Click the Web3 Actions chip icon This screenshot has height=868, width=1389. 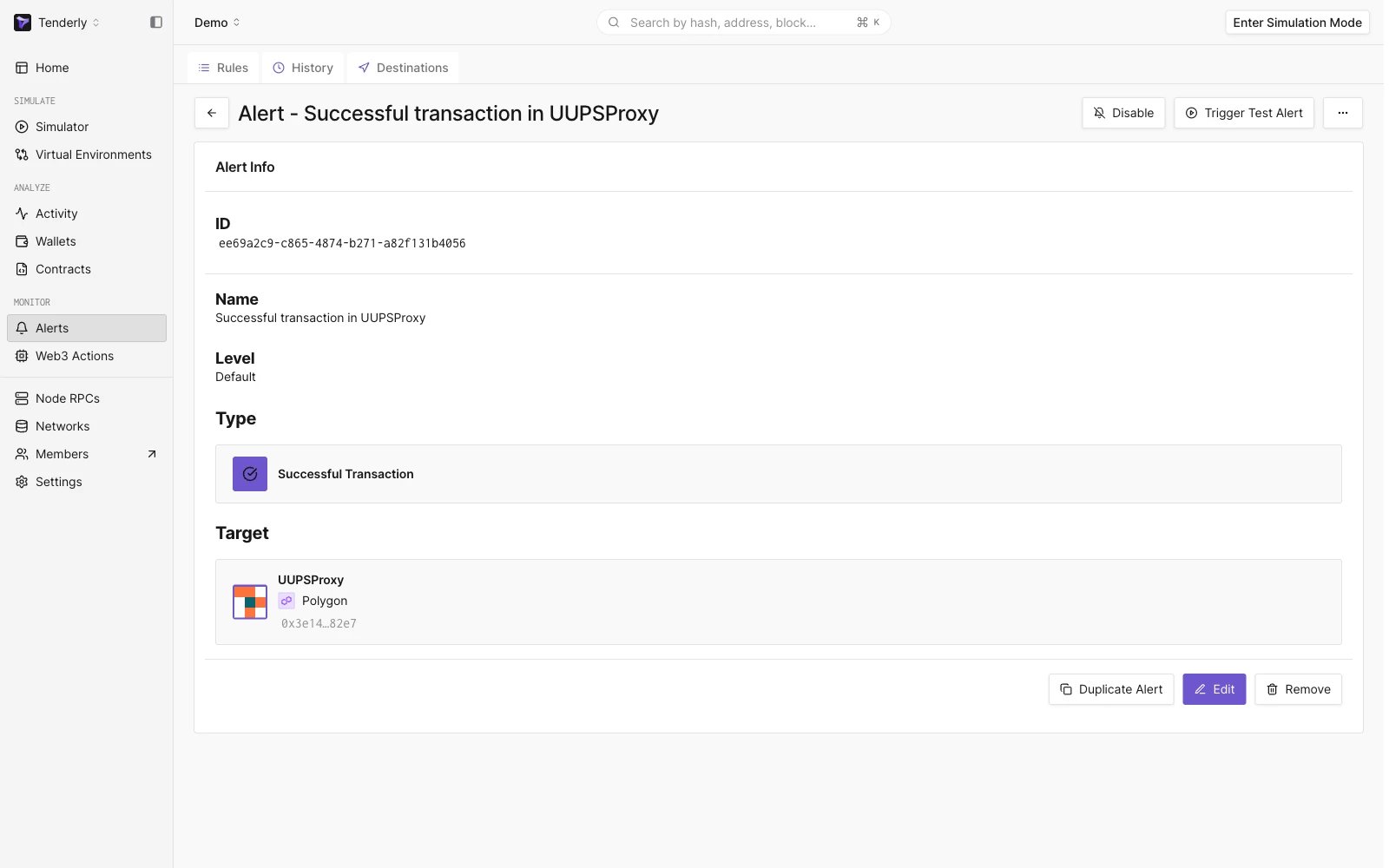tap(22, 356)
